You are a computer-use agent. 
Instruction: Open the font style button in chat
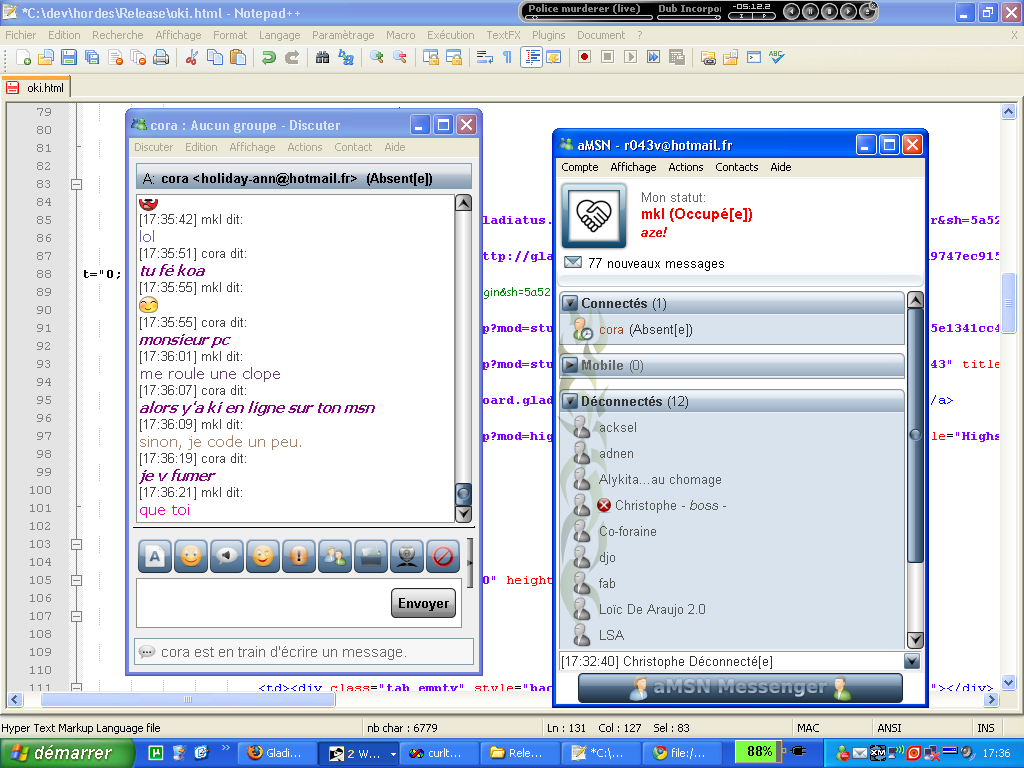click(155, 556)
